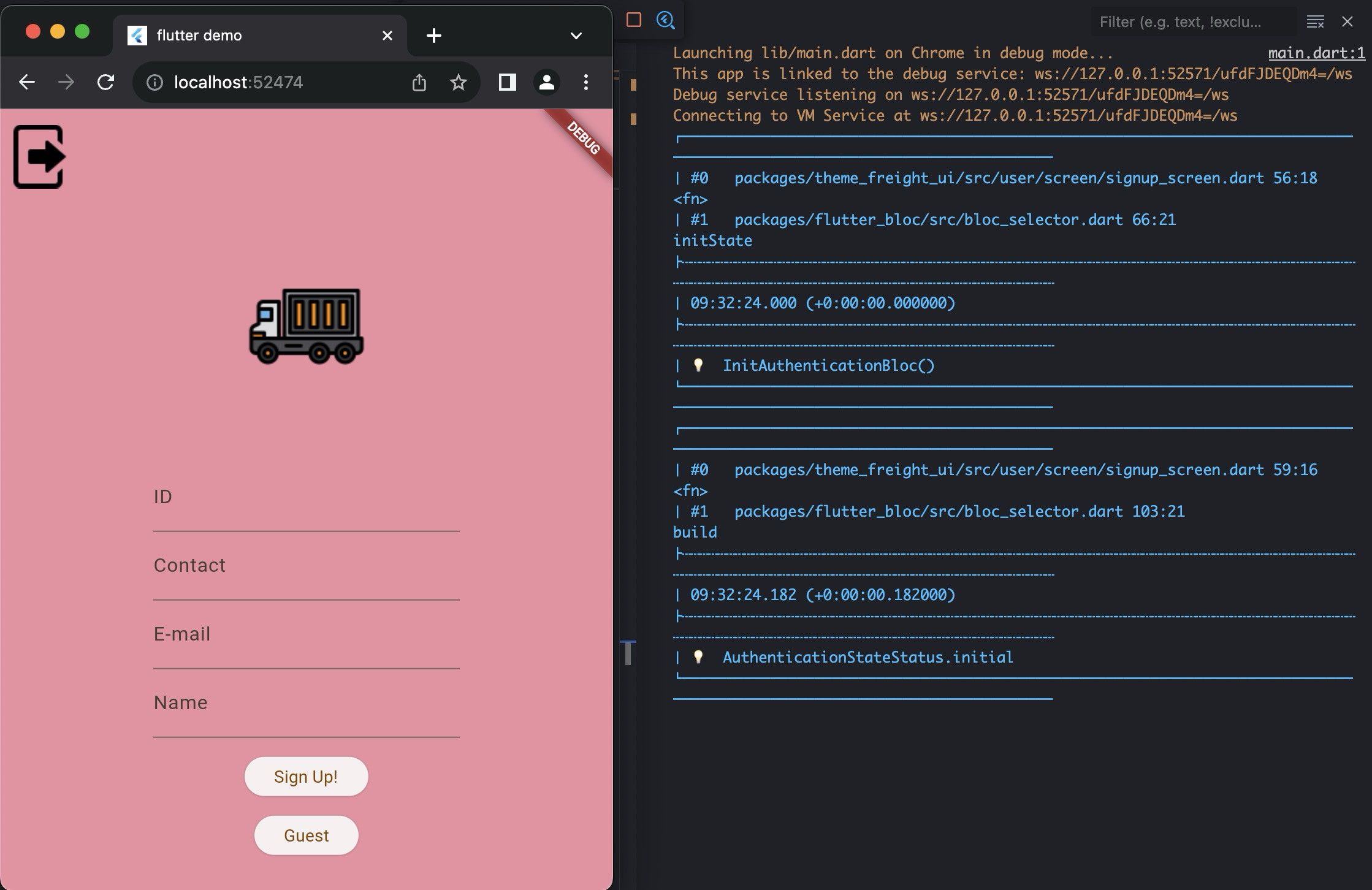Open the Chrome profile avatar menu
The image size is (1372, 890).
[x=546, y=82]
